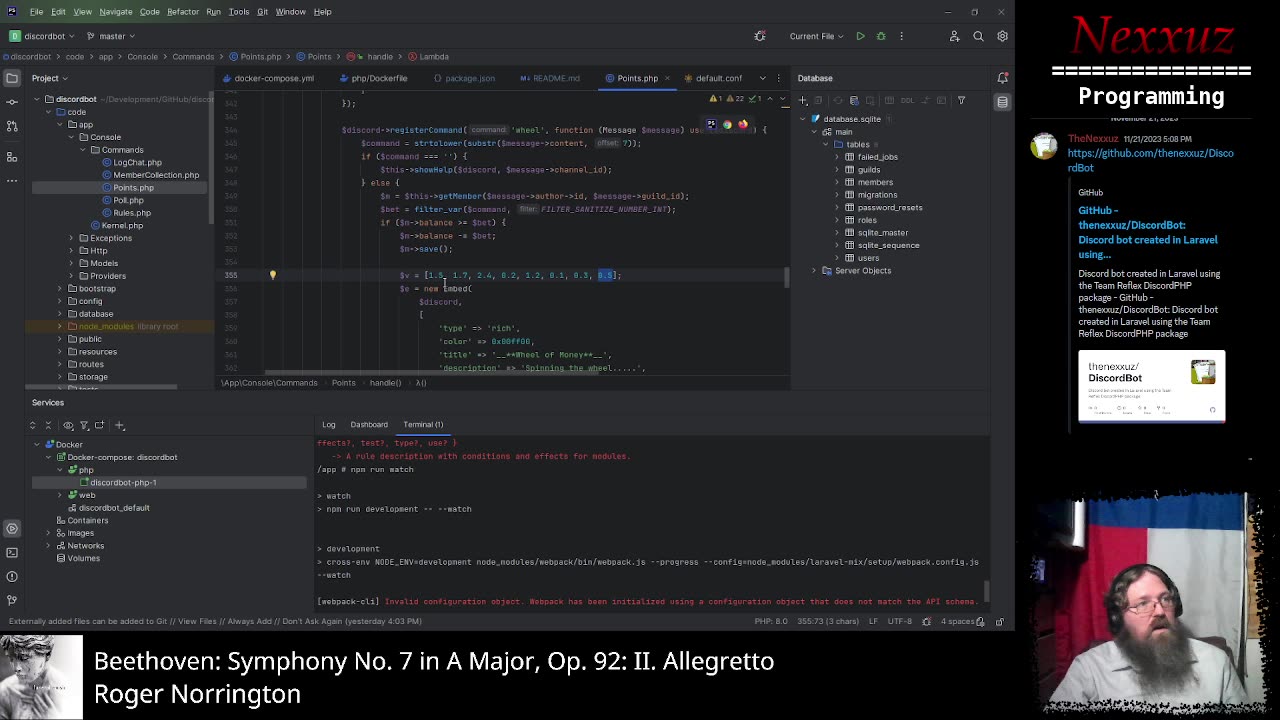Open the Refactor menu
Viewport: 1280px width, 720px height.
[x=183, y=12]
